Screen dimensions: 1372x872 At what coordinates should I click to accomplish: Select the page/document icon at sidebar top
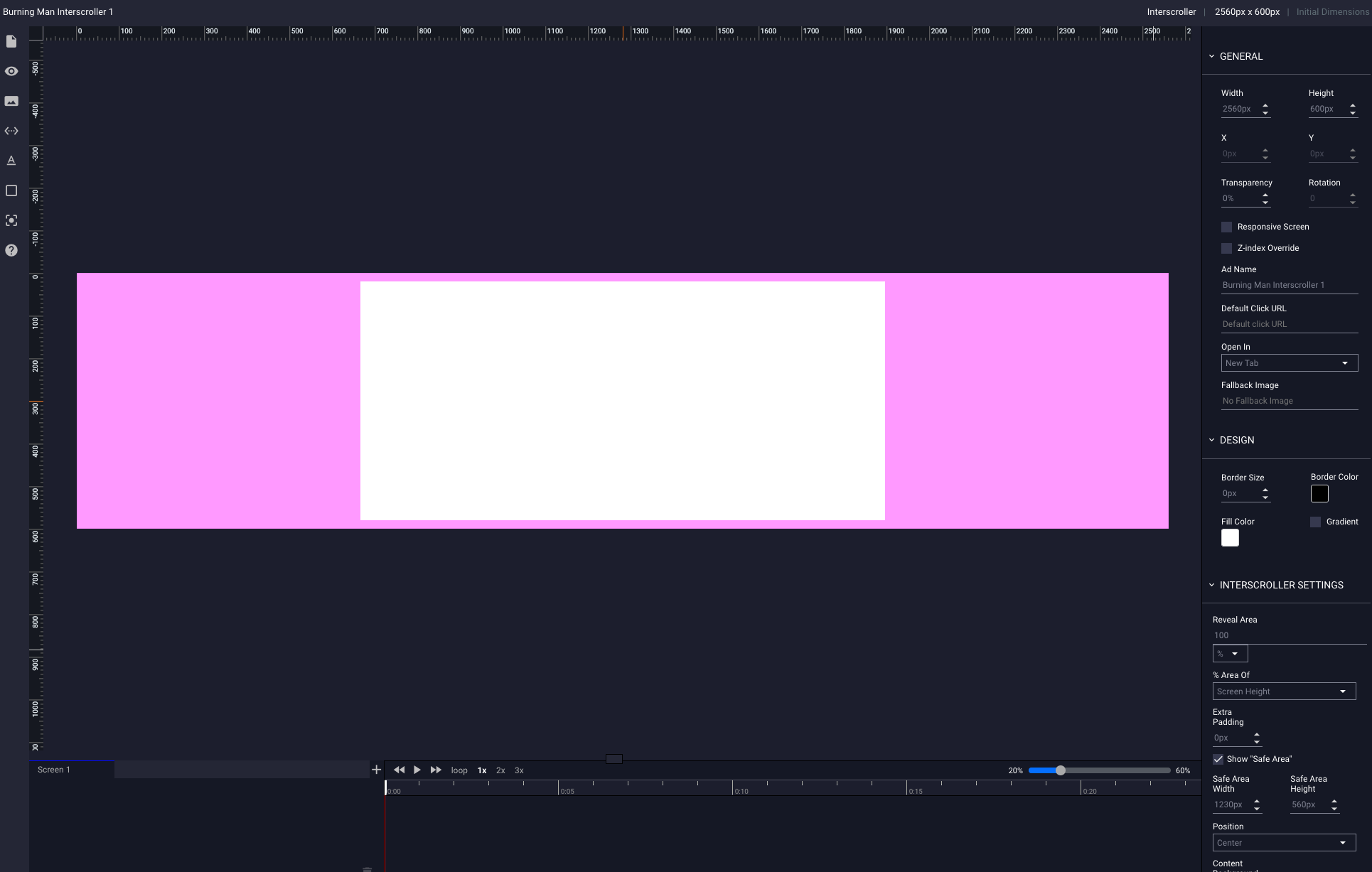coord(11,41)
